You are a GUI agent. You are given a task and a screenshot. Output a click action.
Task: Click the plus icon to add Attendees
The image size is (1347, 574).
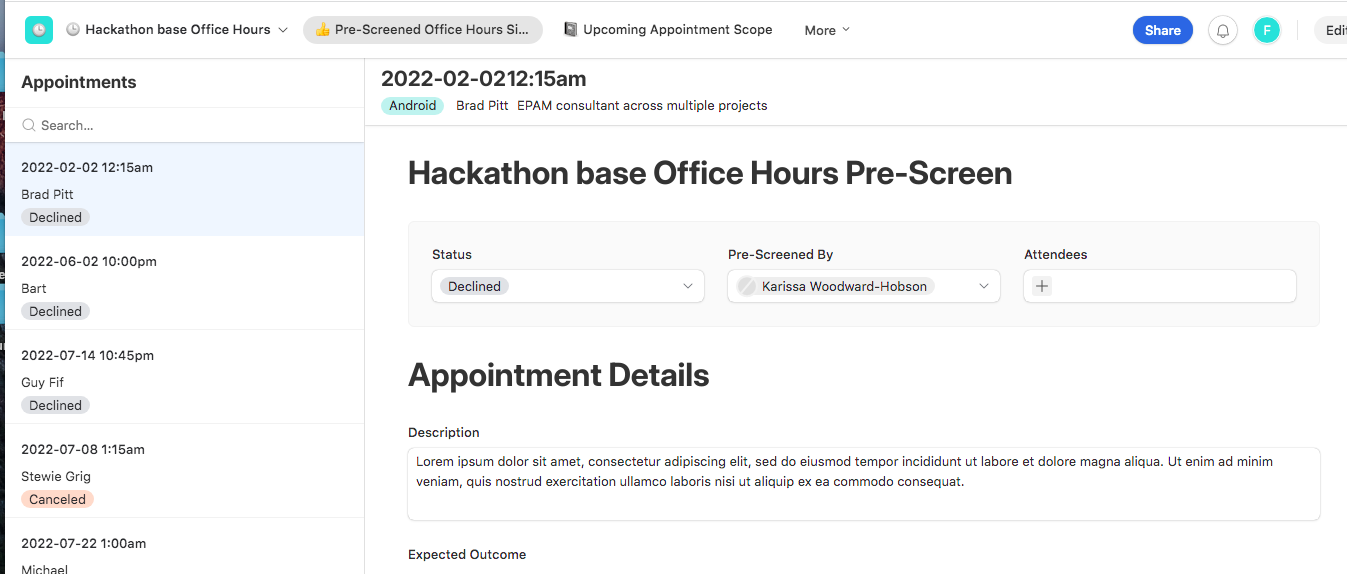pyautogui.click(x=1041, y=286)
